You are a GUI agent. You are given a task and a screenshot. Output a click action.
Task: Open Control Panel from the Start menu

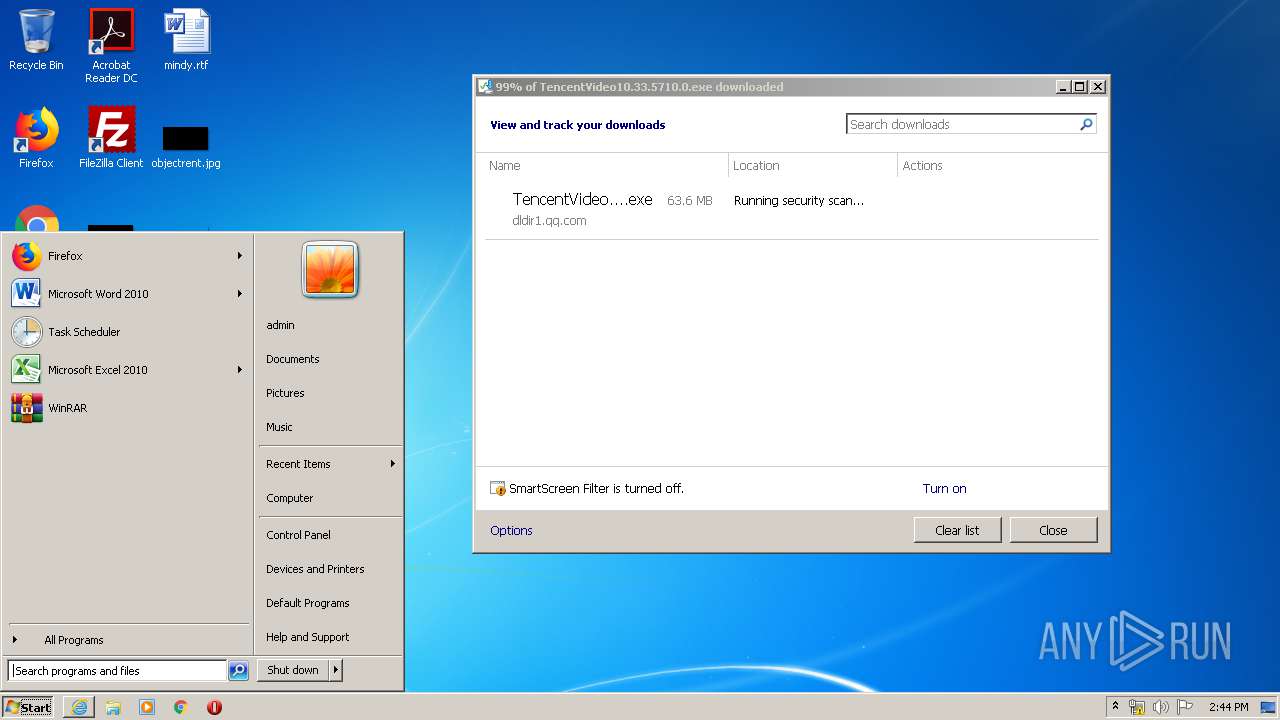298,535
